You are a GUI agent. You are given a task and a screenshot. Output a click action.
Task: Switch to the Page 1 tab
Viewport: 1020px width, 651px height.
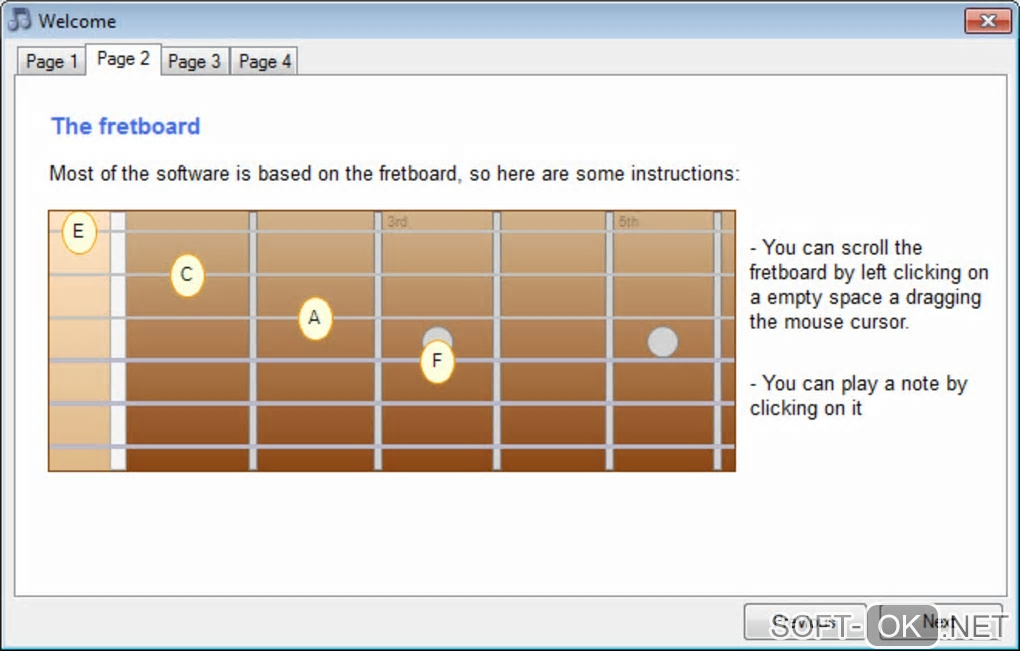click(52, 62)
